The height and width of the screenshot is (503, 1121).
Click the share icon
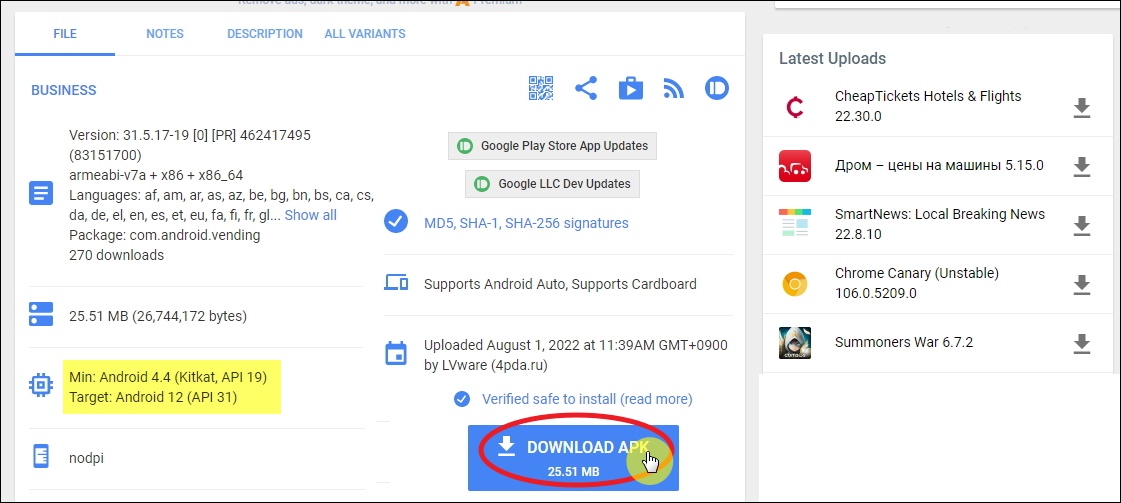click(586, 88)
